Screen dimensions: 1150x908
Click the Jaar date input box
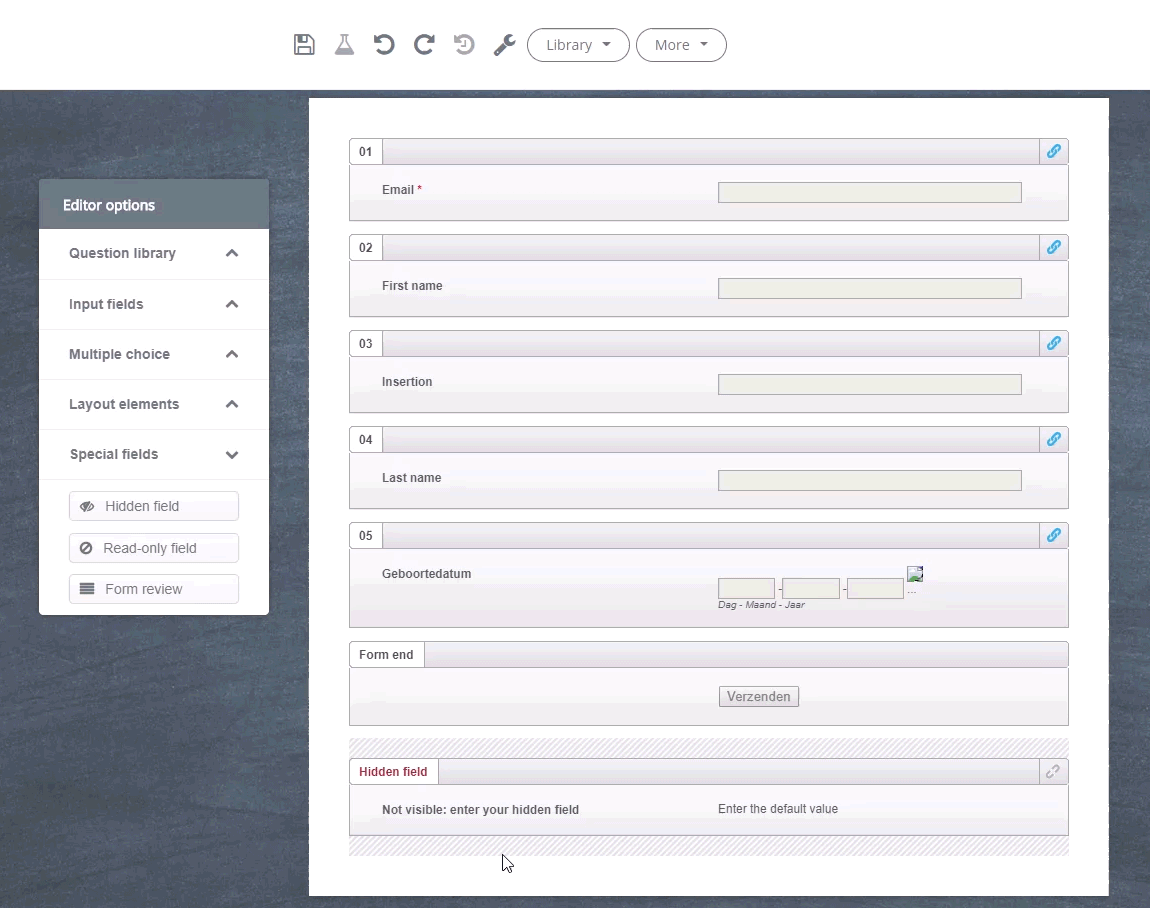click(875, 588)
